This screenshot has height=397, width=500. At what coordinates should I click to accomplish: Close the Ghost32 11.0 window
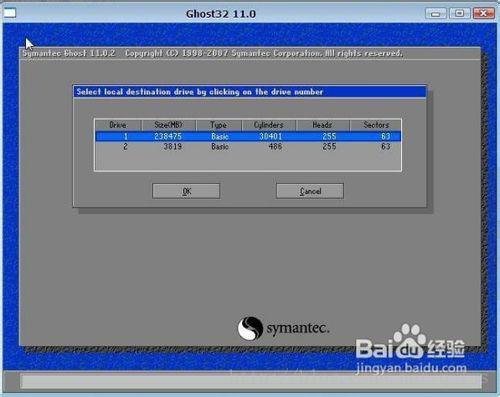[x=484, y=14]
